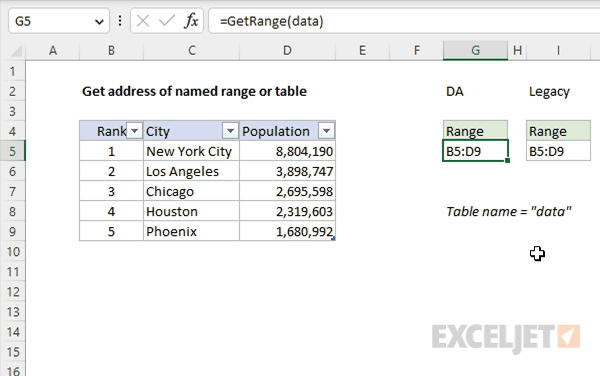The image size is (600, 376).
Task: Click inside the formula bar showing =GetRange(data)
Action: tap(404, 21)
